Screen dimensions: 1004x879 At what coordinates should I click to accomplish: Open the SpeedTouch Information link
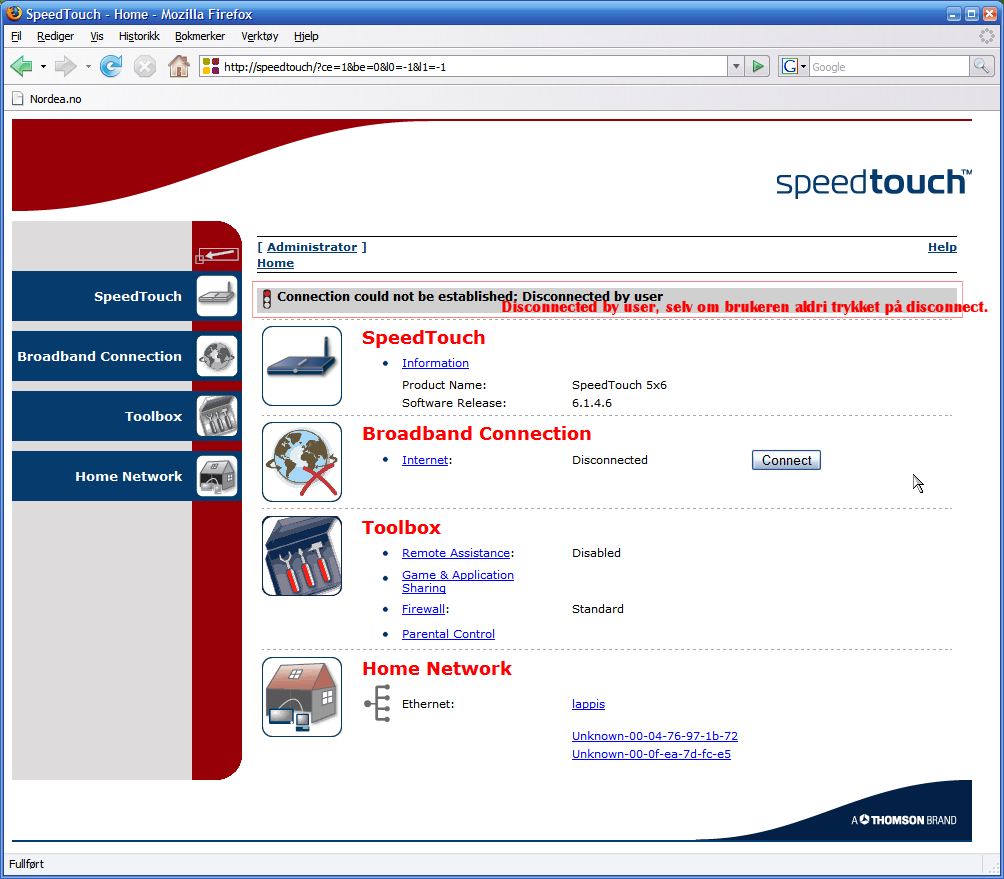coord(435,363)
